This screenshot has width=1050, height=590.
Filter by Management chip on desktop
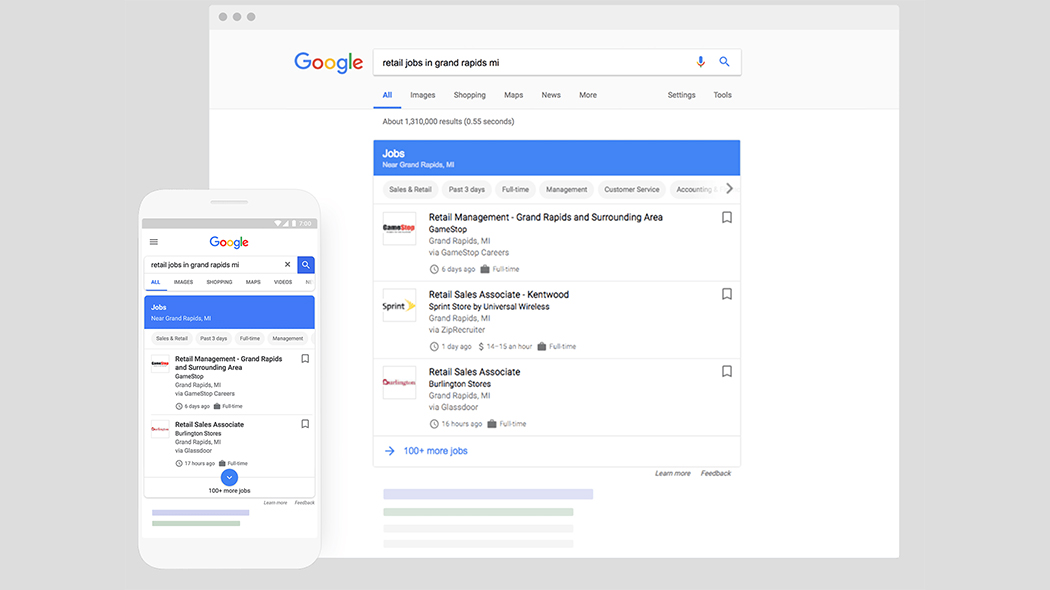(x=566, y=190)
